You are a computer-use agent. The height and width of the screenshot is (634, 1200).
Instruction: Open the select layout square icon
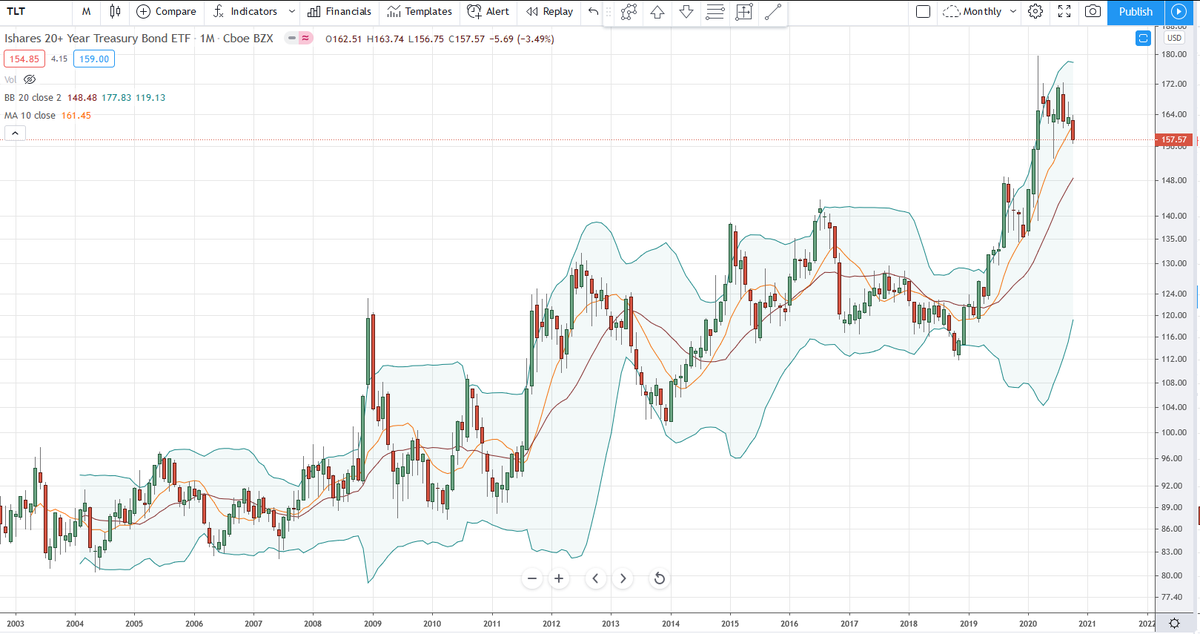(x=923, y=12)
